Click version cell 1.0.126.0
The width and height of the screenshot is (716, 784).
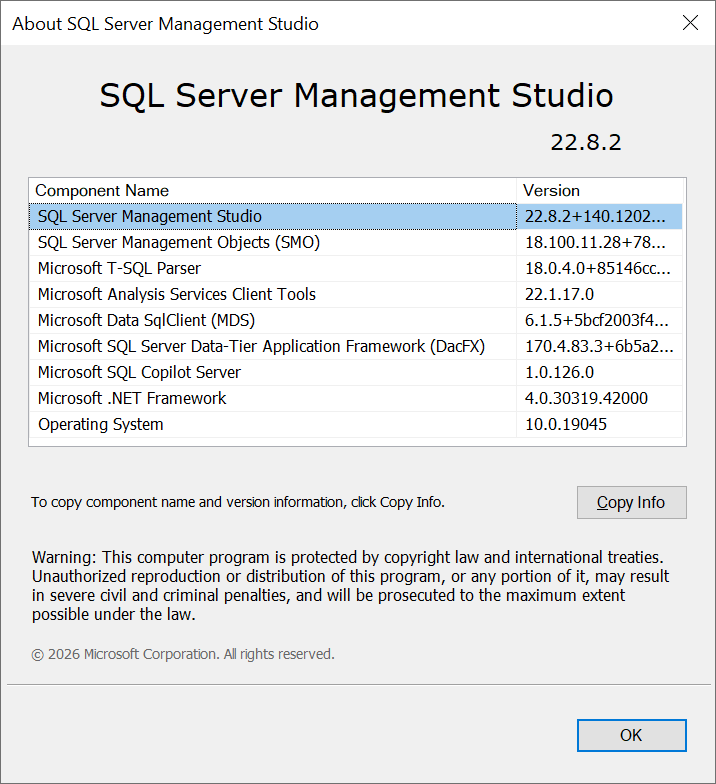[x=600, y=372]
